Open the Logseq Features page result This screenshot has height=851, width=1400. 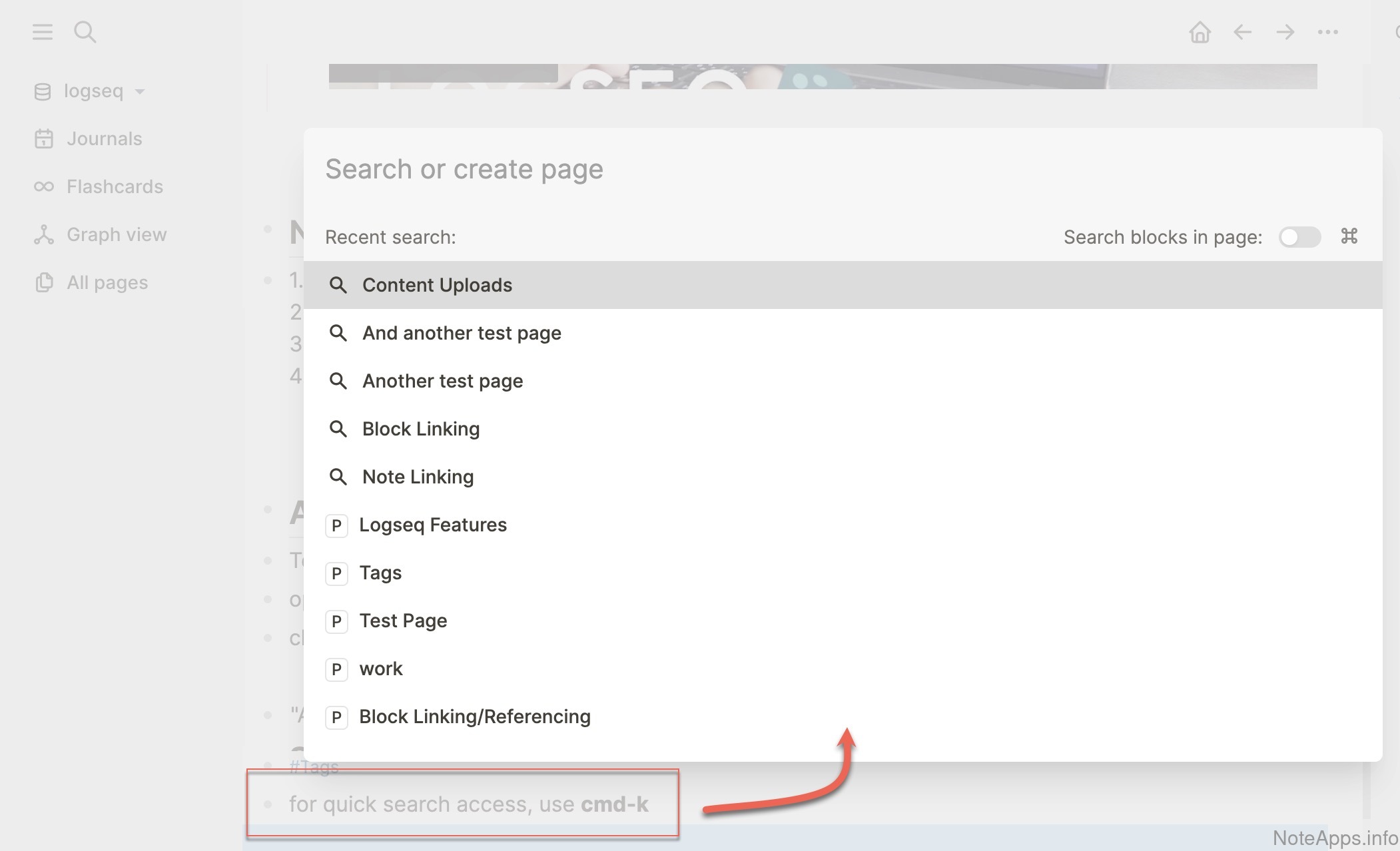pyautogui.click(x=433, y=525)
